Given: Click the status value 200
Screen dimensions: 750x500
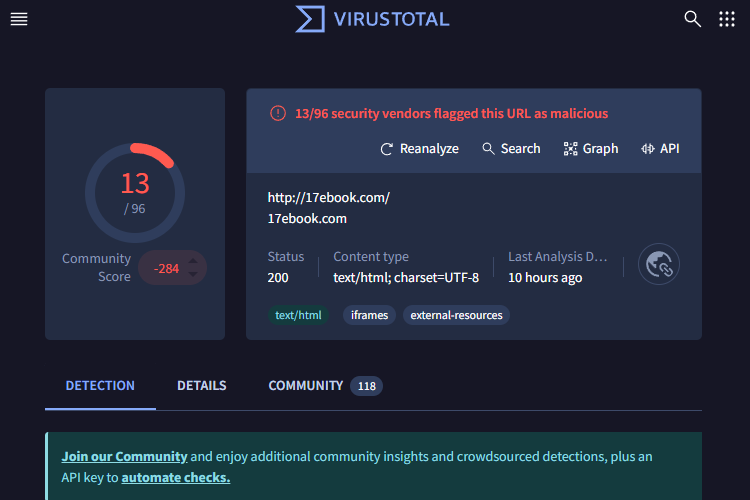Looking at the screenshot, I should tap(278, 278).
